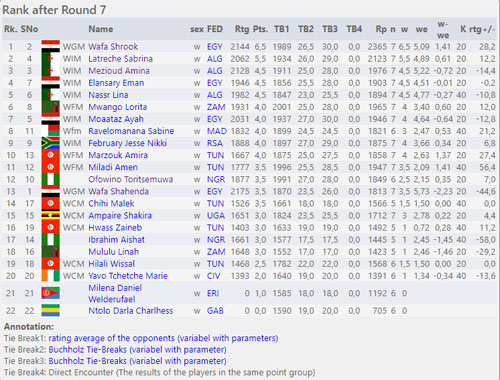The width and height of the screenshot is (500, 380).
Task: Click the Madagascar flag beside Ravelomanana Sabine
Action: pyautogui.click(x=51, y=131)
